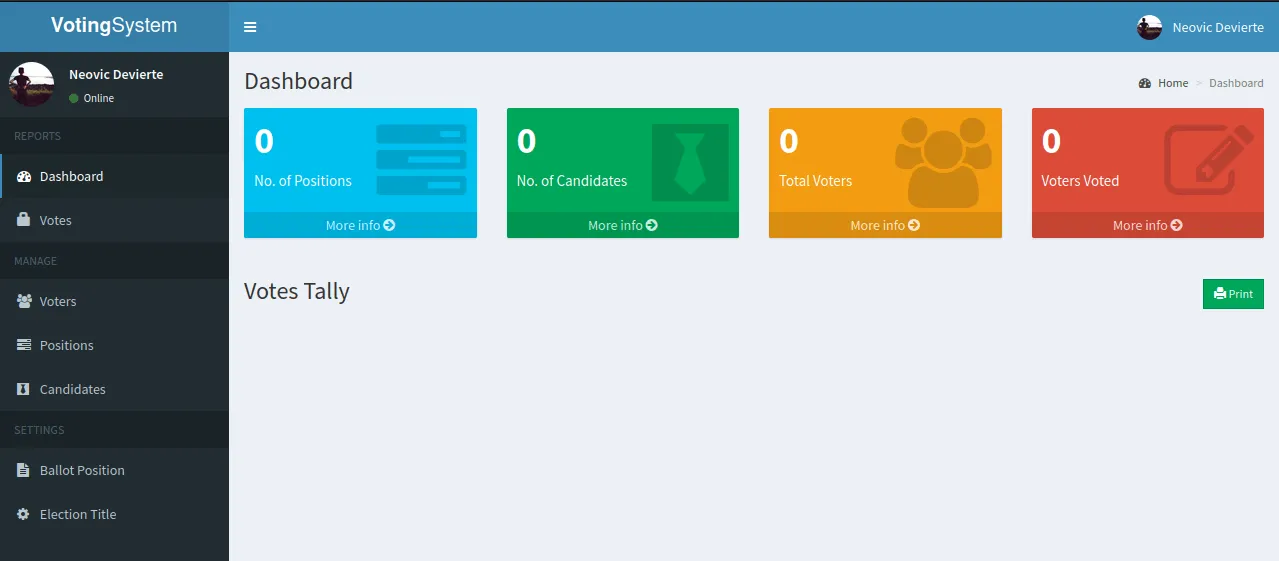Open the Neovic Devierte user dropdown in header
1279x561 pixels.
(1200, 27)
